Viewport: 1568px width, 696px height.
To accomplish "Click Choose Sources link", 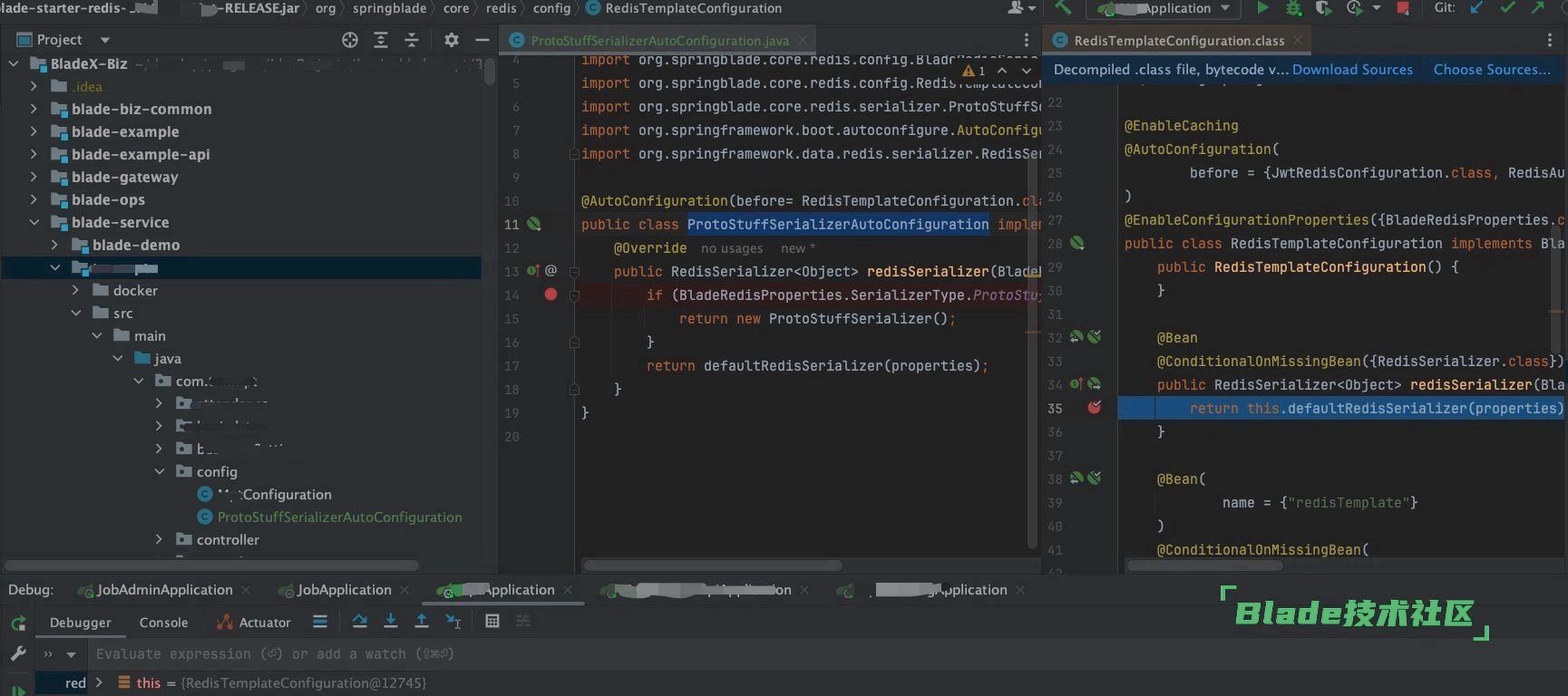I will [1492, 70].
